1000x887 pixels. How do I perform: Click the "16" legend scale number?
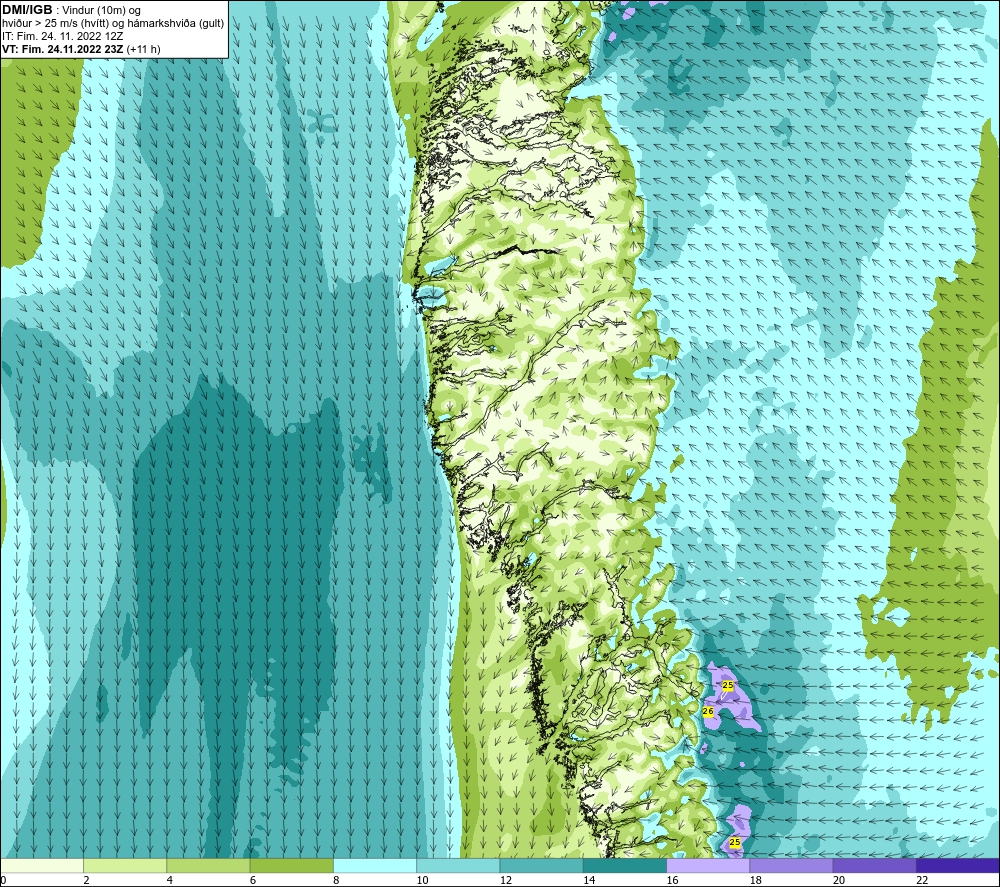click(672, 880)
